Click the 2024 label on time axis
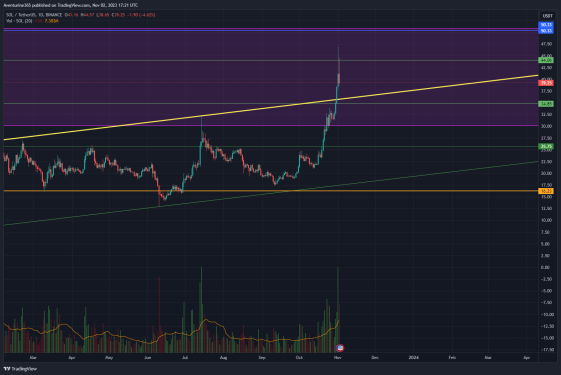561x375 pixels. coord(413,357)
